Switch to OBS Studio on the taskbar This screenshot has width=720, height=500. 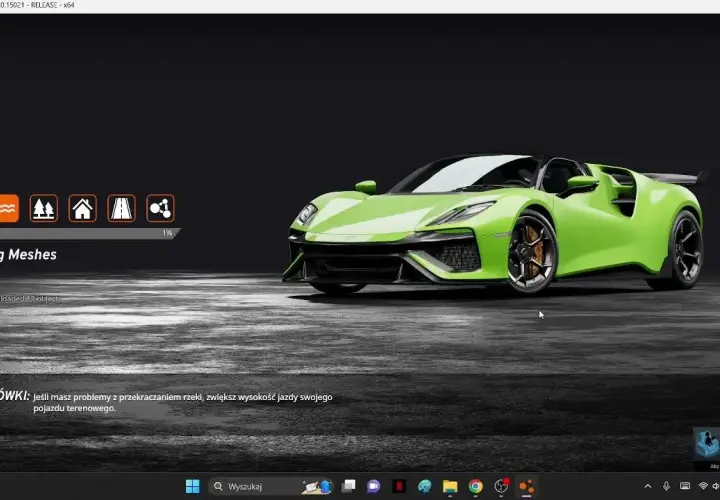click(x=501, y=486)
